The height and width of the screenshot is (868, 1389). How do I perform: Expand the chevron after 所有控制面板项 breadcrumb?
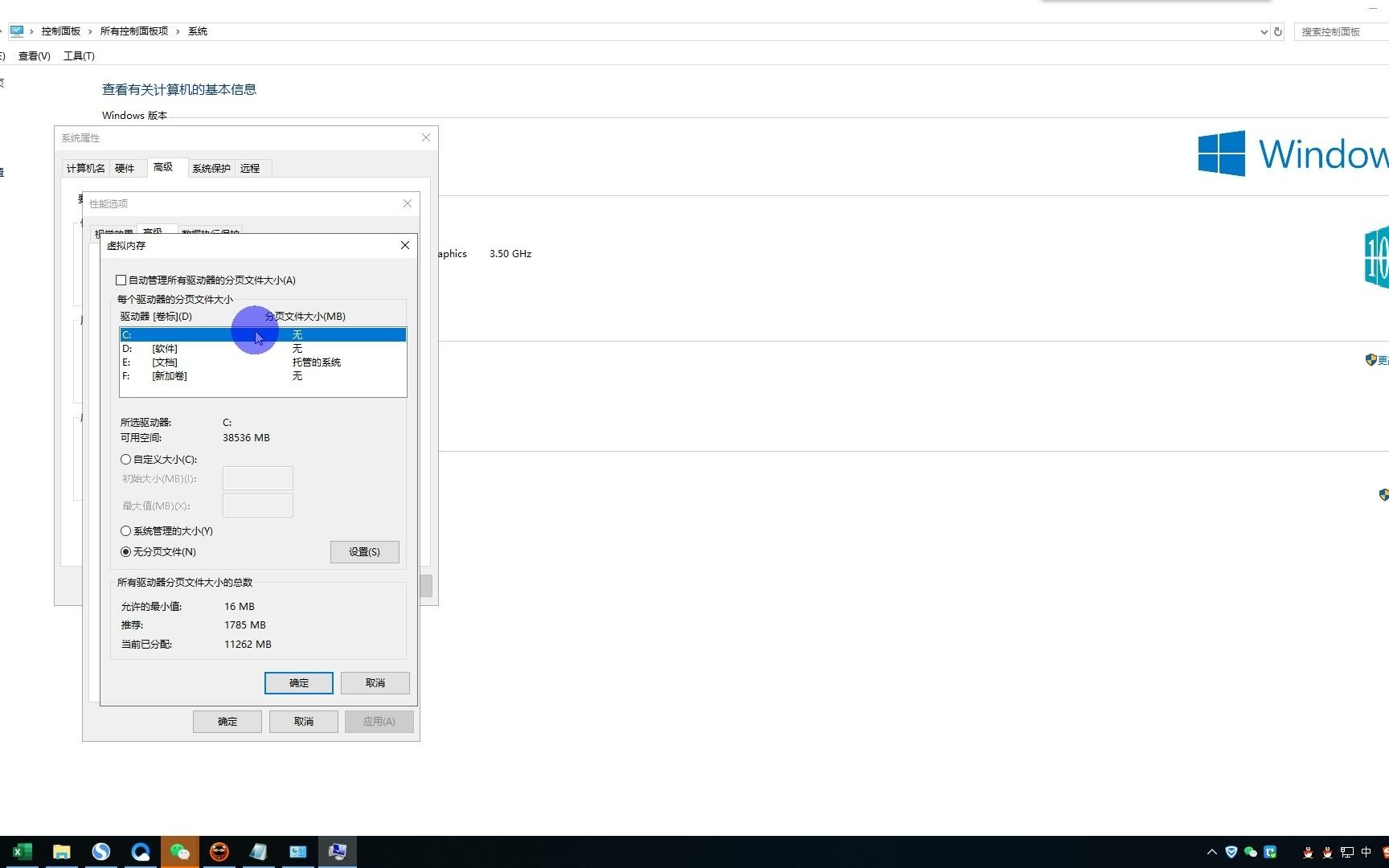178,31
